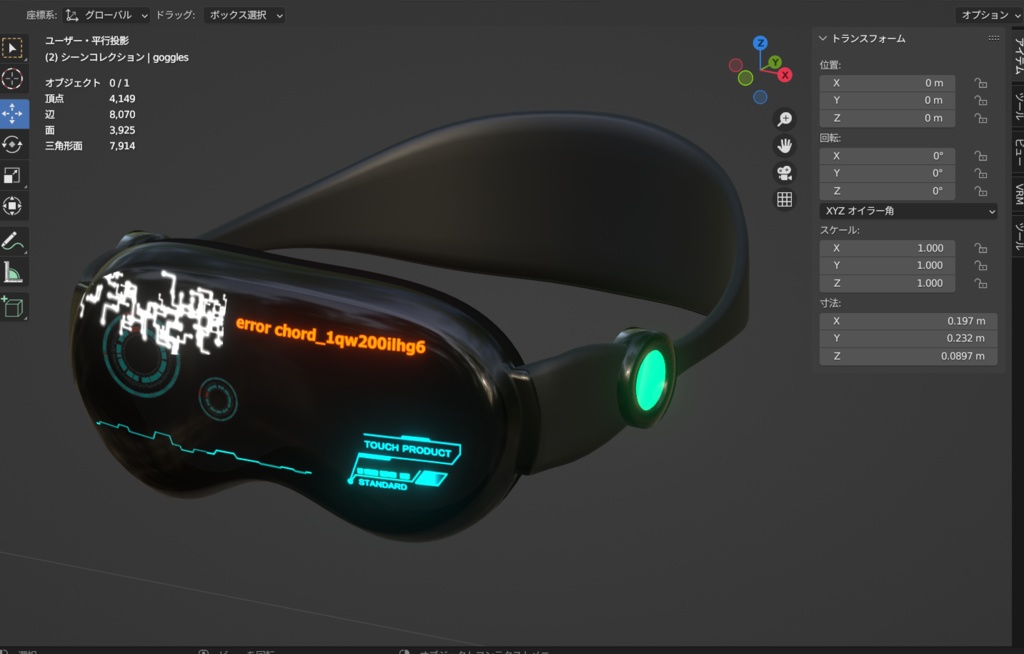The height and width of the screenshot is (654, 1024).
Task: Select the Measure tool
Action: 12,273
